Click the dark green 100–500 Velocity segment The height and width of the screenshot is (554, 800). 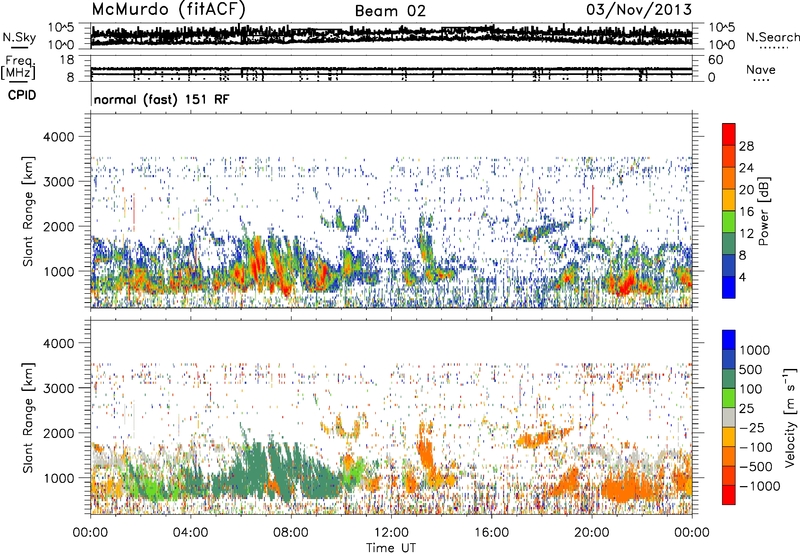[x=729, y=379]
